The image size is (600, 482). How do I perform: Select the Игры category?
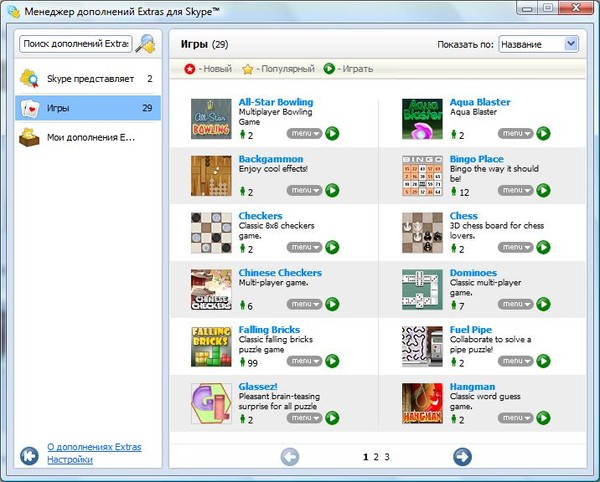88,108
